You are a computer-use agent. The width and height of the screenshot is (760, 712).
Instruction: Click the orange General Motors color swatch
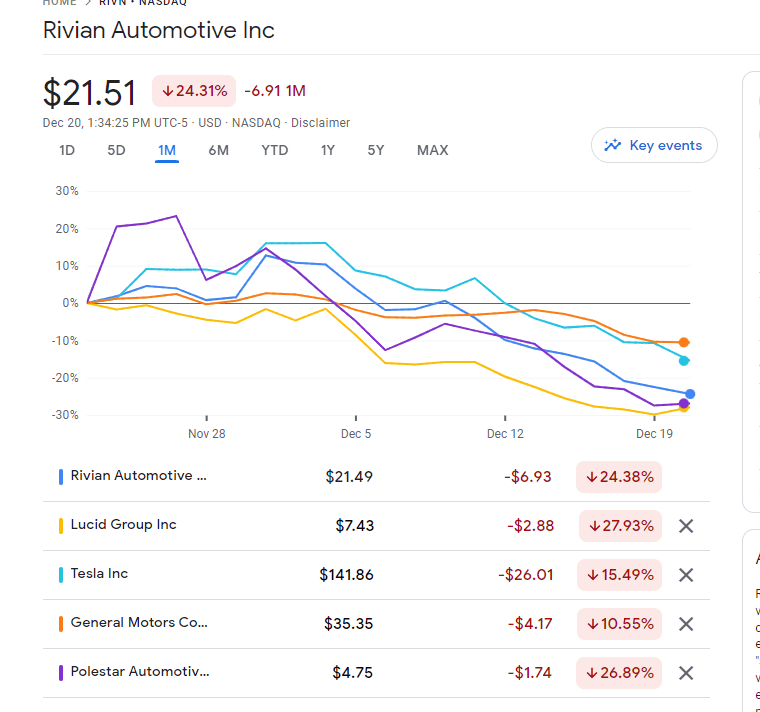61,624
